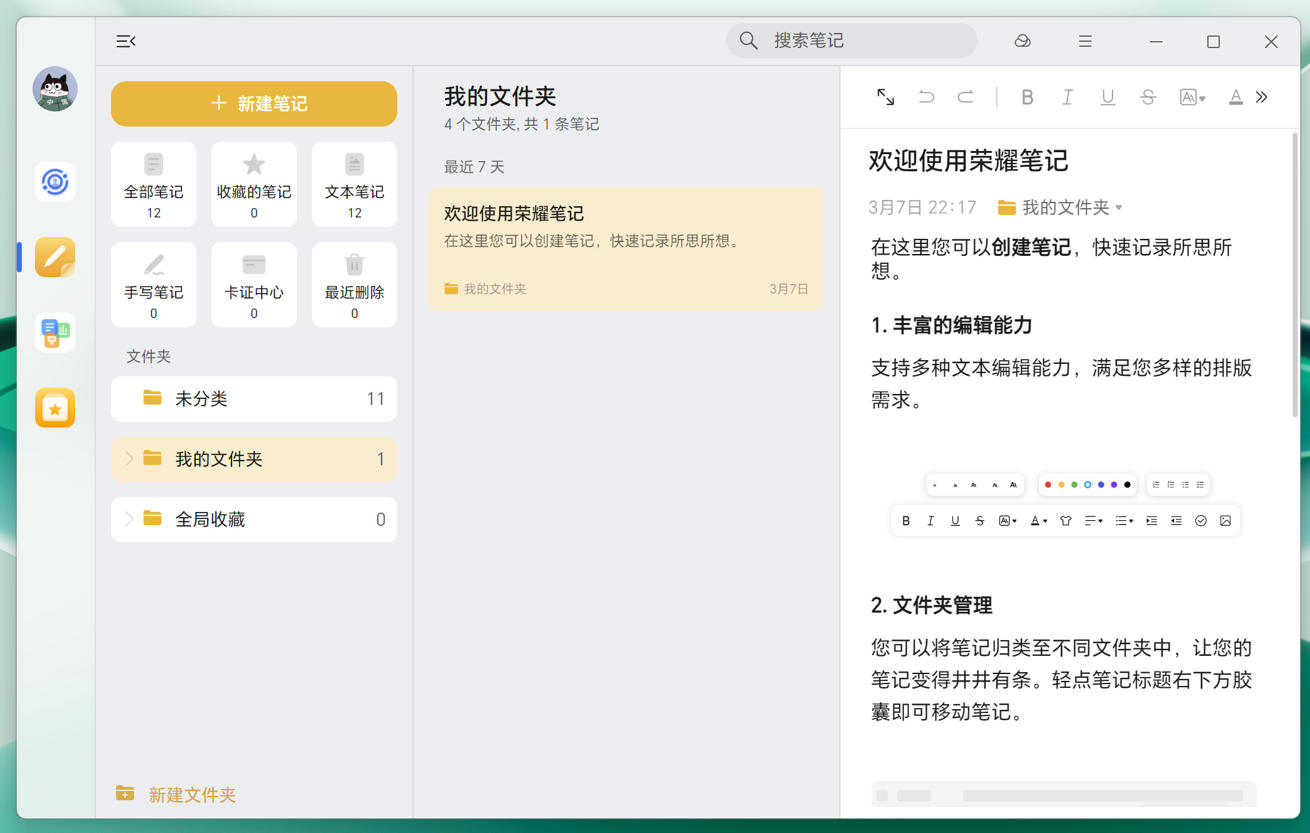Open the orange star favorites app icon

click(x=55, y=408)
